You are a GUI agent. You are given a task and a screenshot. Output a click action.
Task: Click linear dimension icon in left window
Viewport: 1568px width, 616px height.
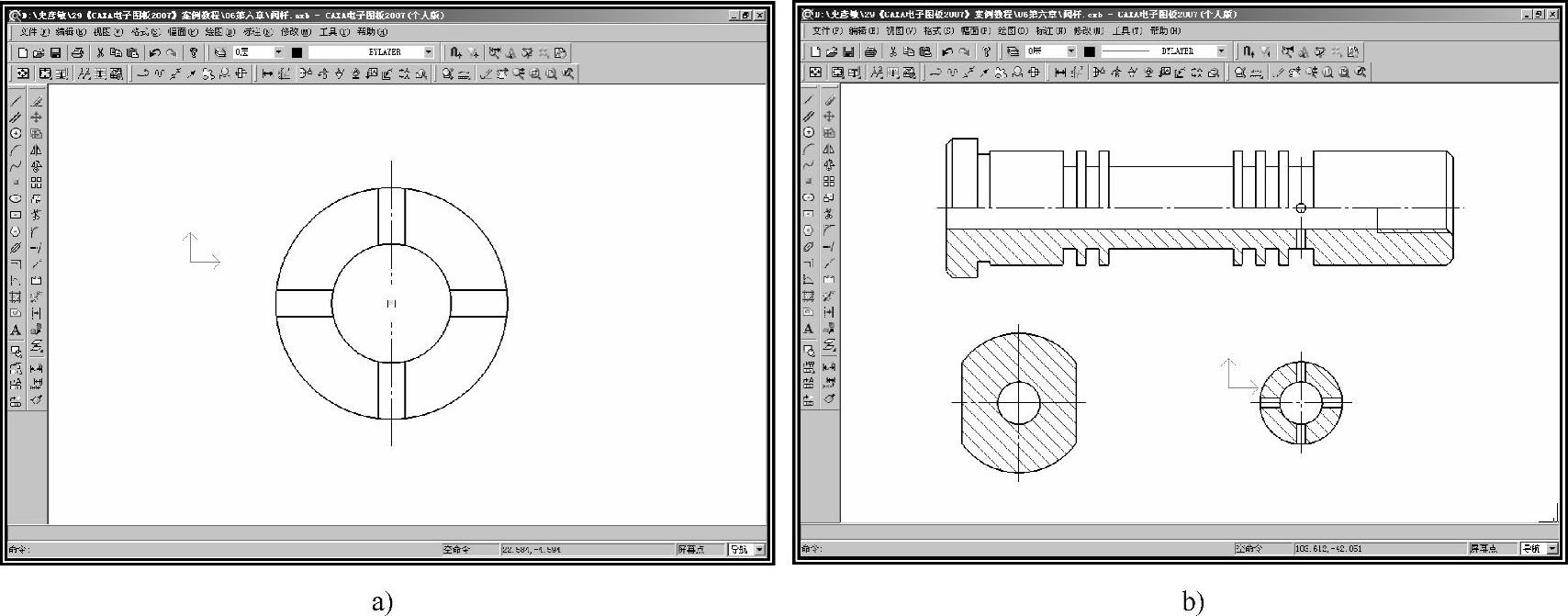point(267,74)
